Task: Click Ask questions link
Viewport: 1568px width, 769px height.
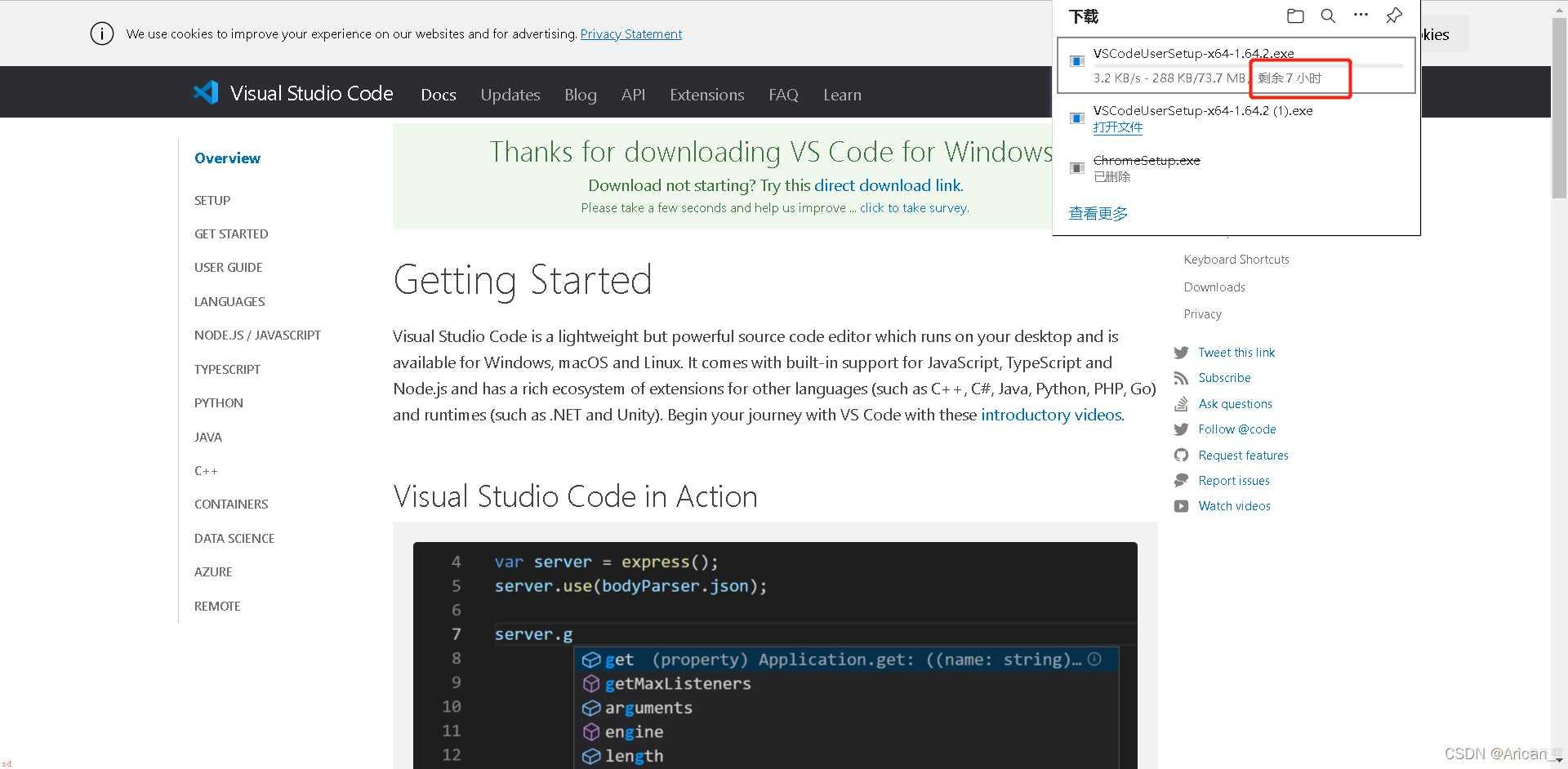Action: click(1235, 404)
